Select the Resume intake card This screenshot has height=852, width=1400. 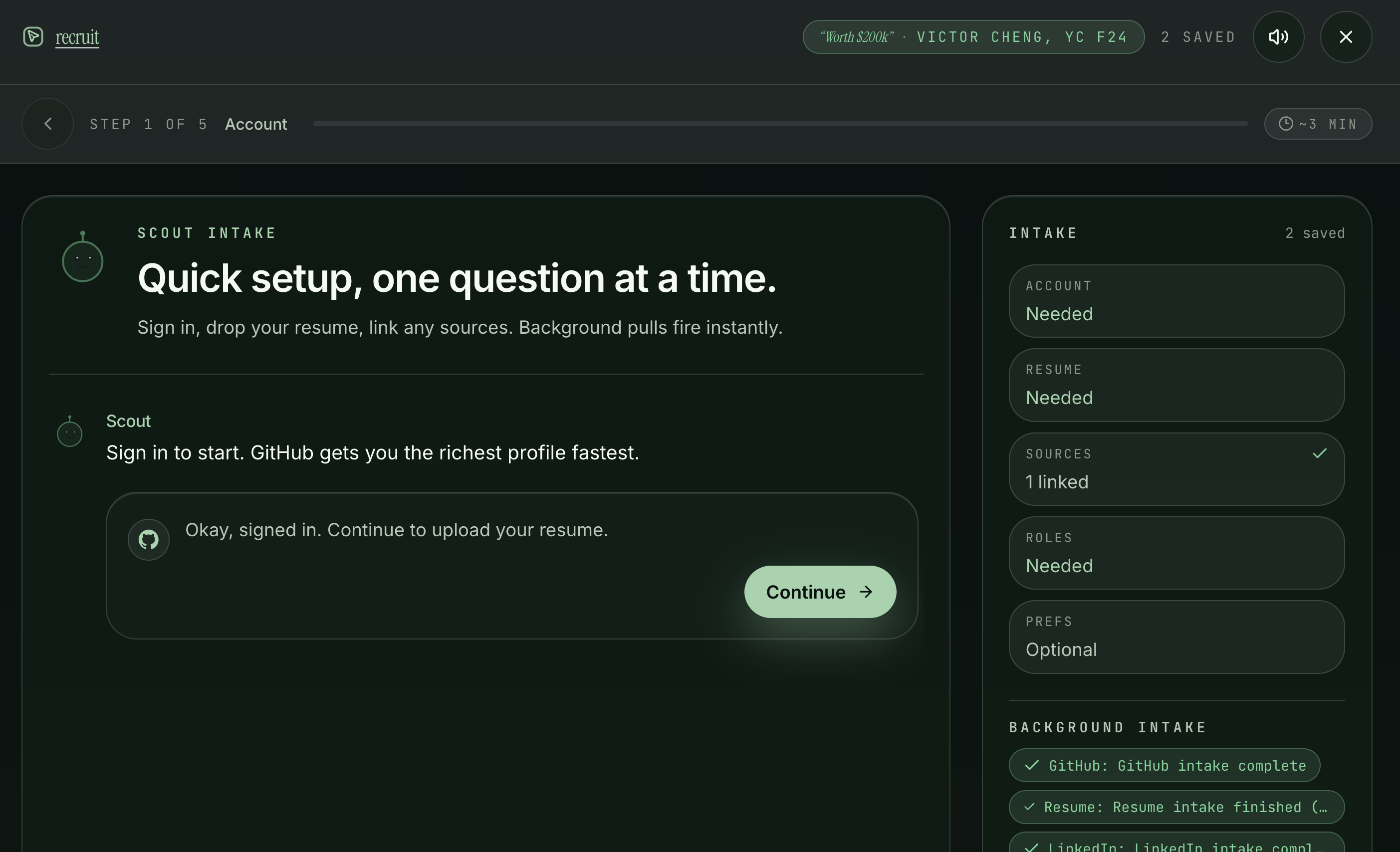[x=1176, y=385]
